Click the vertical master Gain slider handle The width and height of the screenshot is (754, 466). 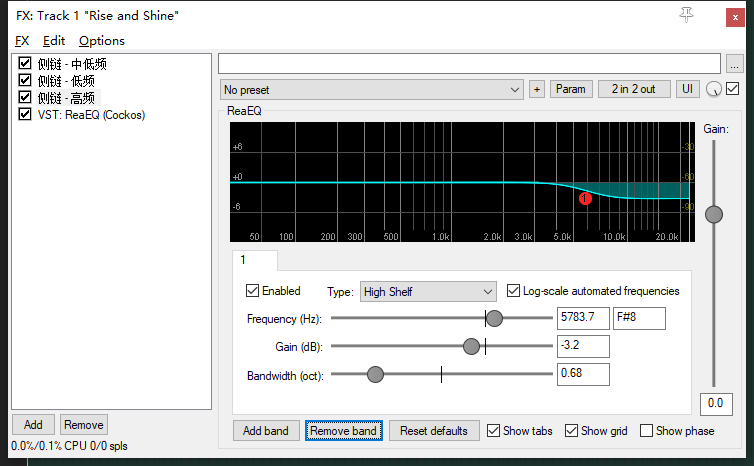point(714,214)
